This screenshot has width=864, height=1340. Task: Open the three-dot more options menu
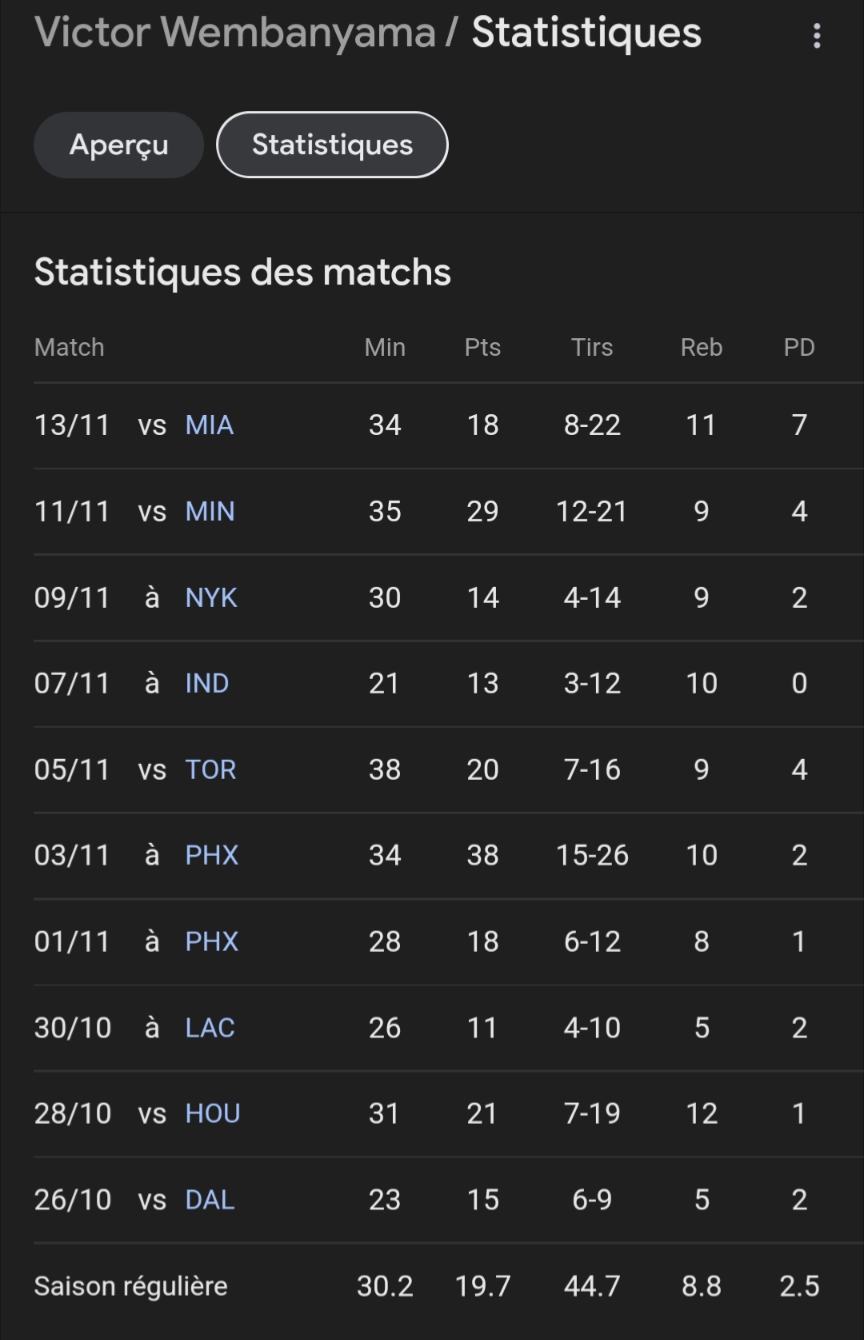tap(817, 37)
